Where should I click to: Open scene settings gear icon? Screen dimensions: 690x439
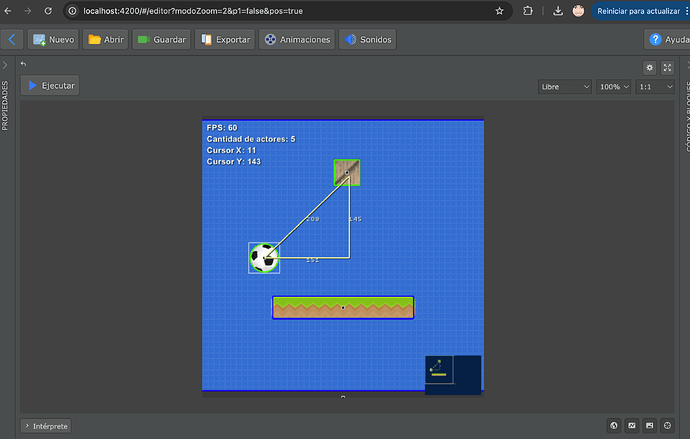[649, 68]
